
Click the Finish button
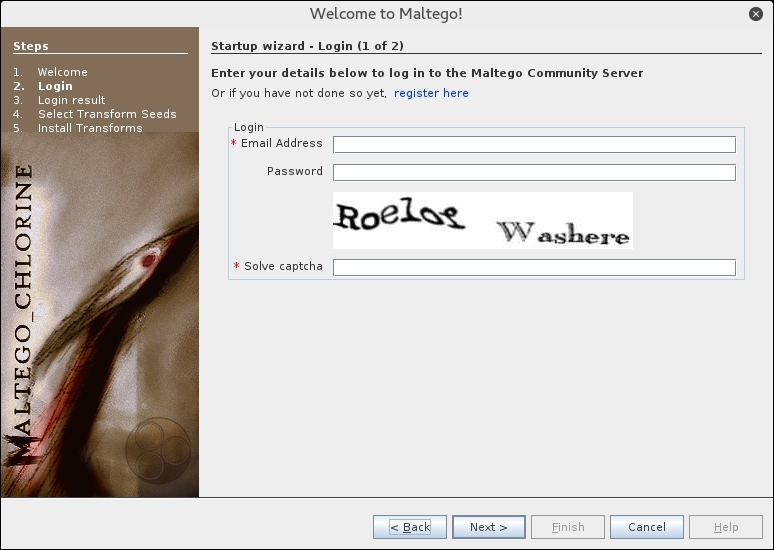click(568, 527)
